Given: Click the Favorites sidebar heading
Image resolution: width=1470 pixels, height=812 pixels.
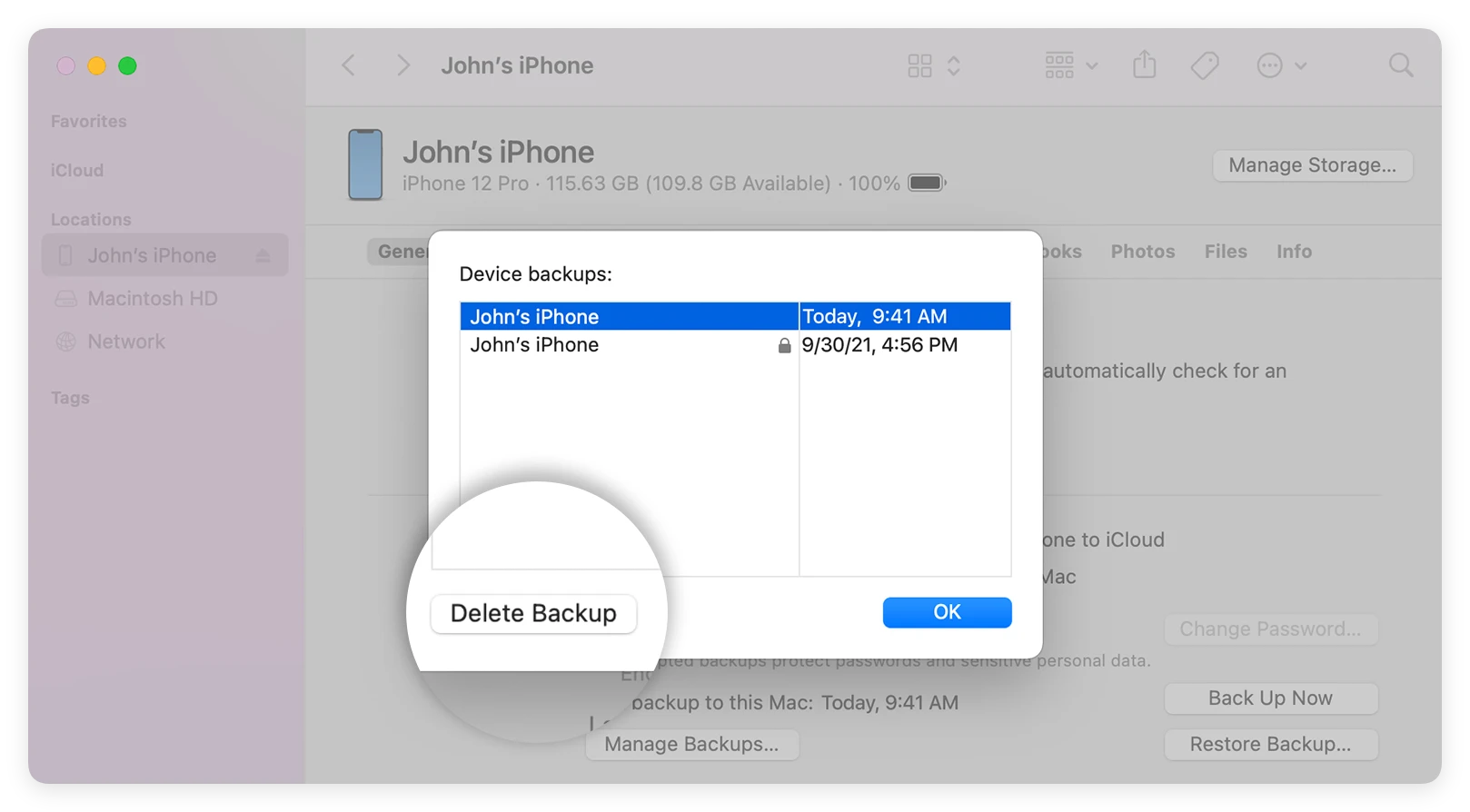Looking at the screenshot, I should tap(88, 121).
